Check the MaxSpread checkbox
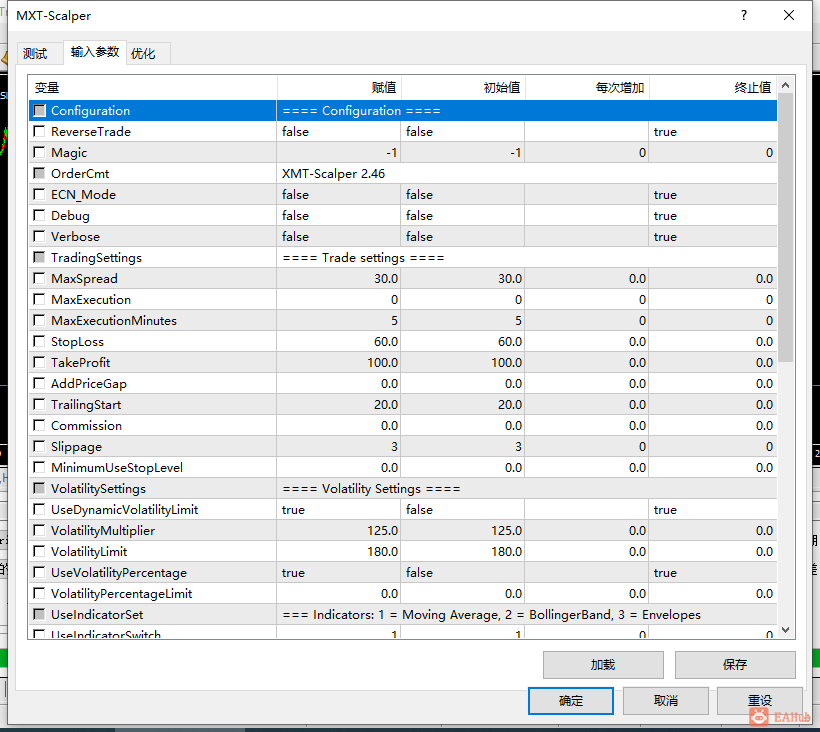Screen dimensions: 820x732 (x=39, y=278)
